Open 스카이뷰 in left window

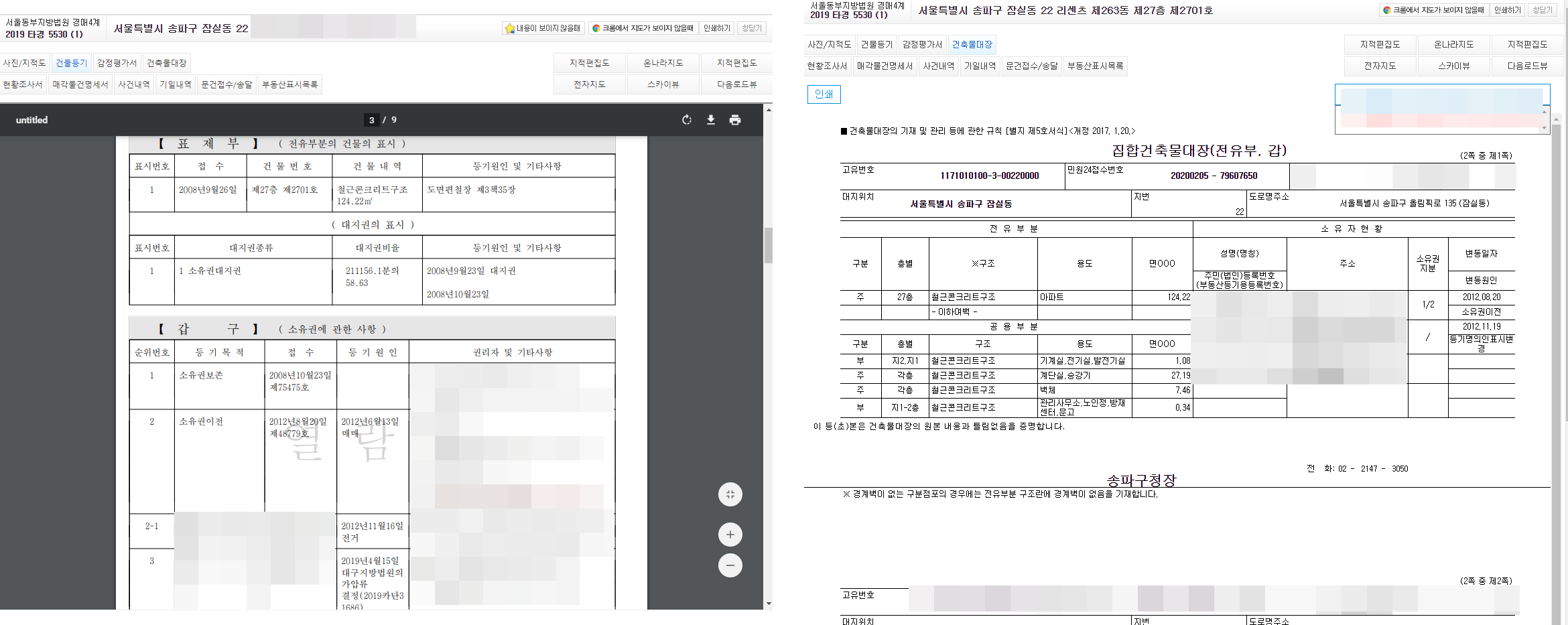click(663, 84)
